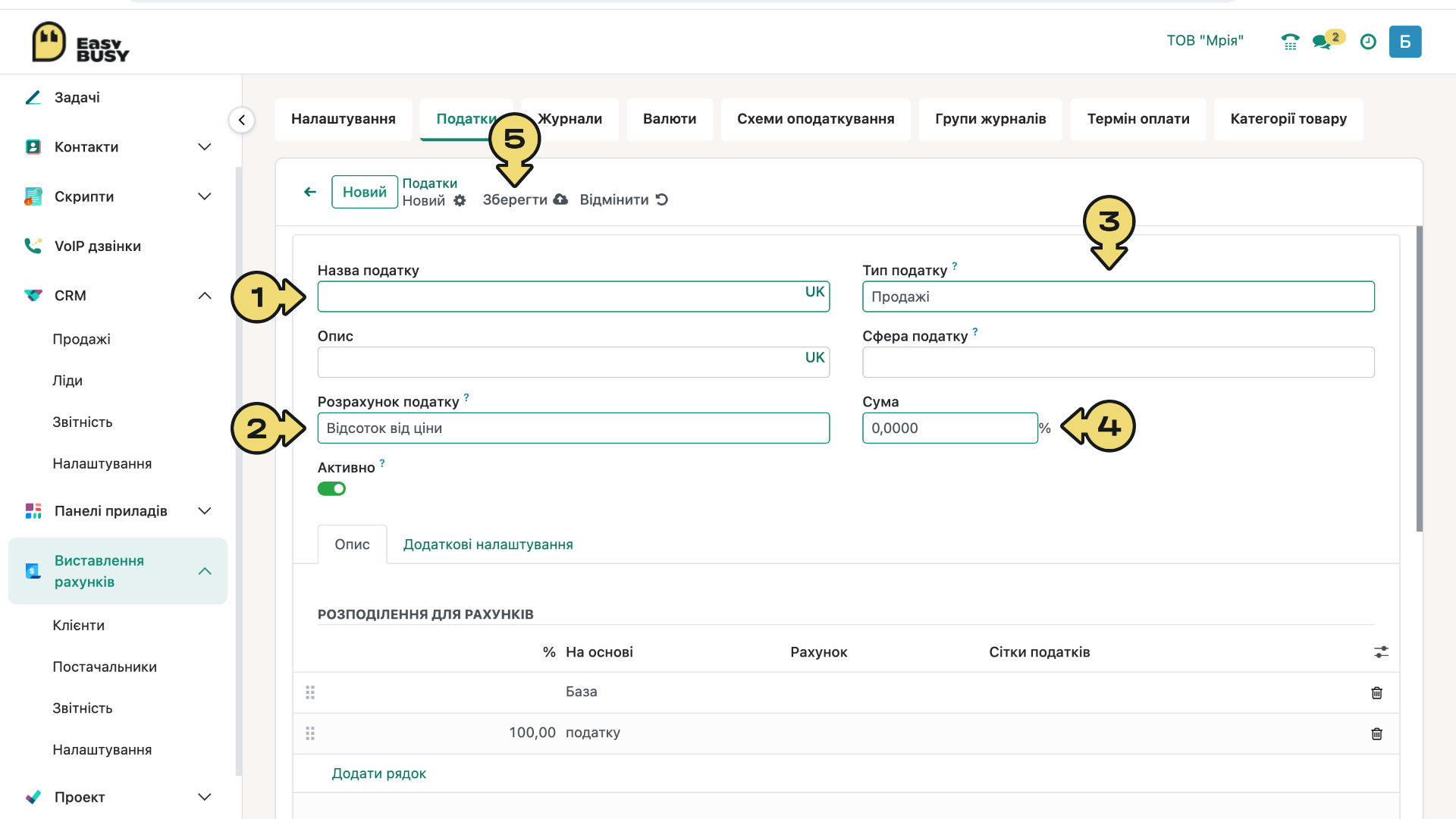The width and height of the screenshot is (1456, 819).
Task: Open Тип податку help tooltip
Action: 955,266
